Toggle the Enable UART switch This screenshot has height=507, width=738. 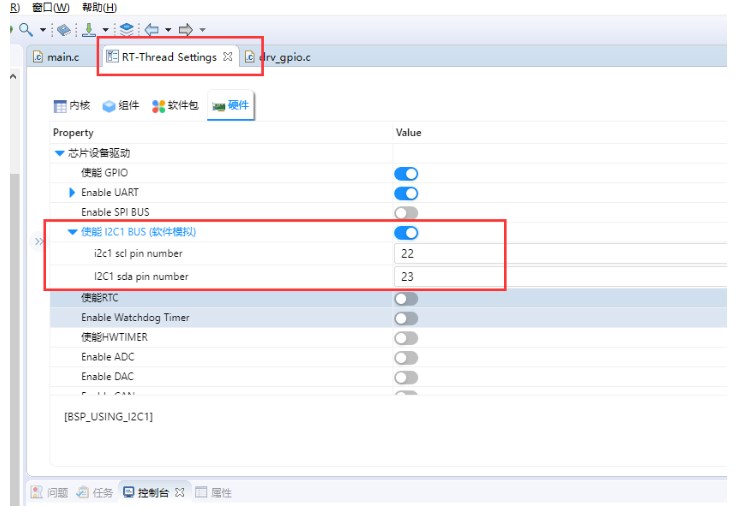click(406, 193)
